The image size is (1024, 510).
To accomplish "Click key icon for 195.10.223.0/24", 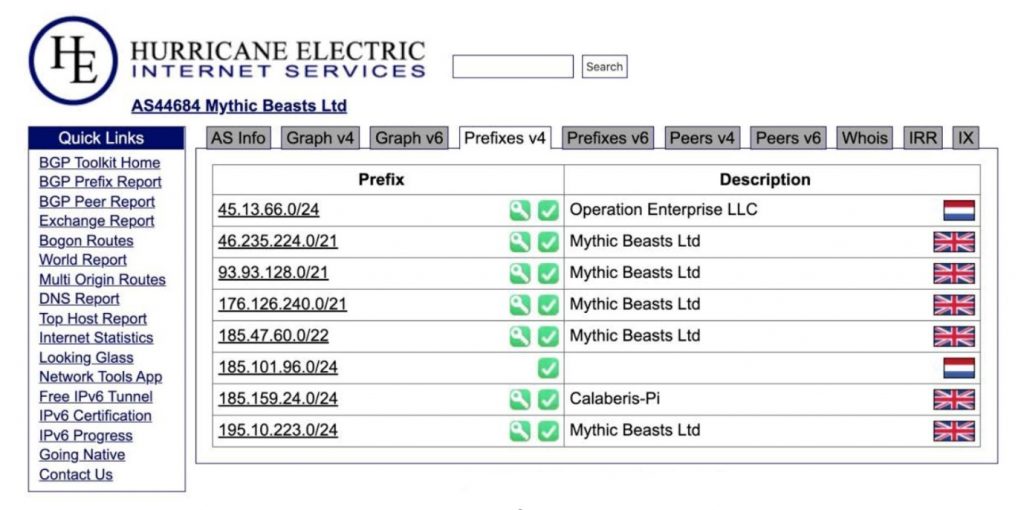I will 520,430.
